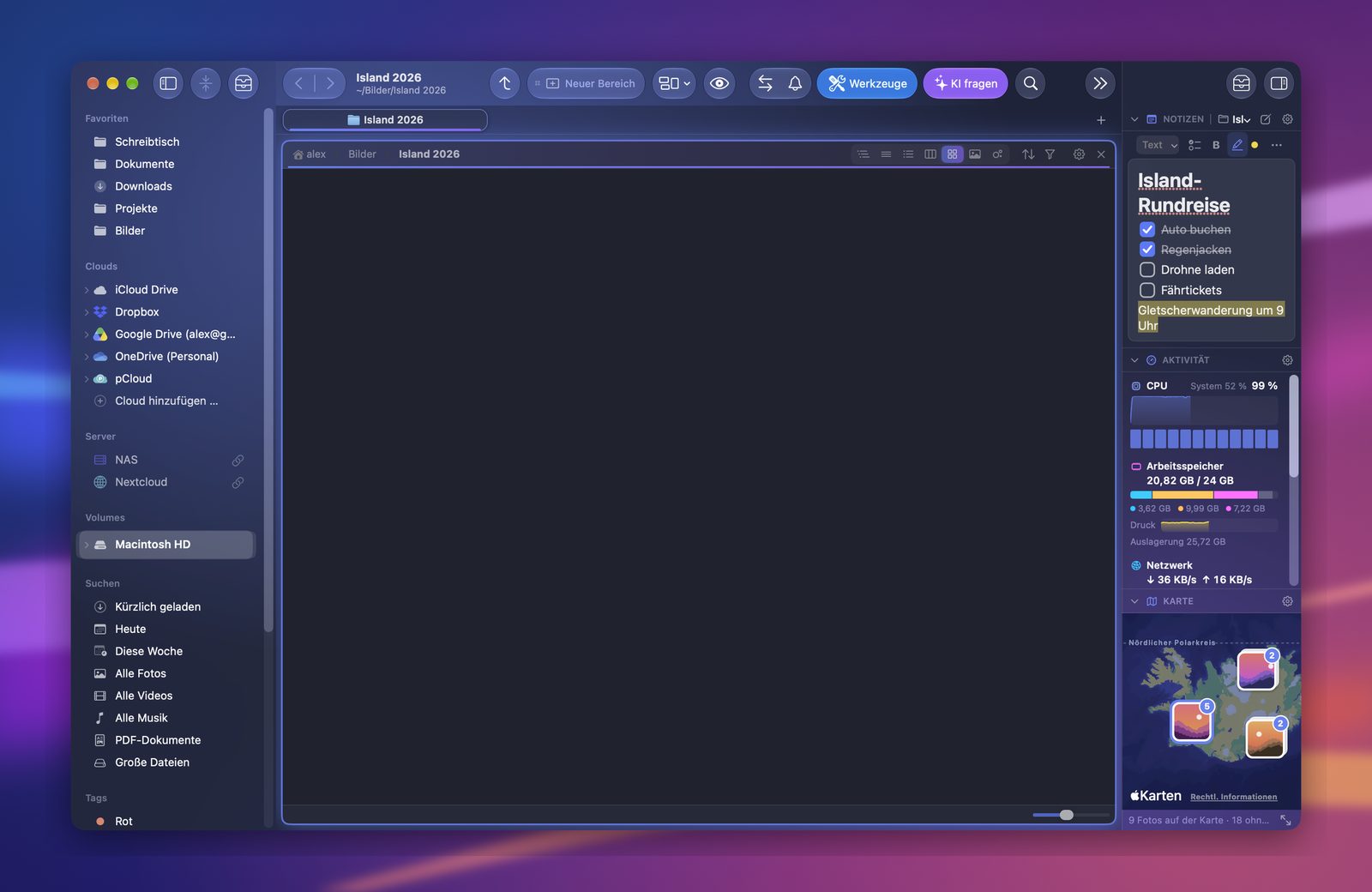1372x892 pixels.
Task: Open Downloads in the Favoriten sidebar
Action: [x=143, y=186]
